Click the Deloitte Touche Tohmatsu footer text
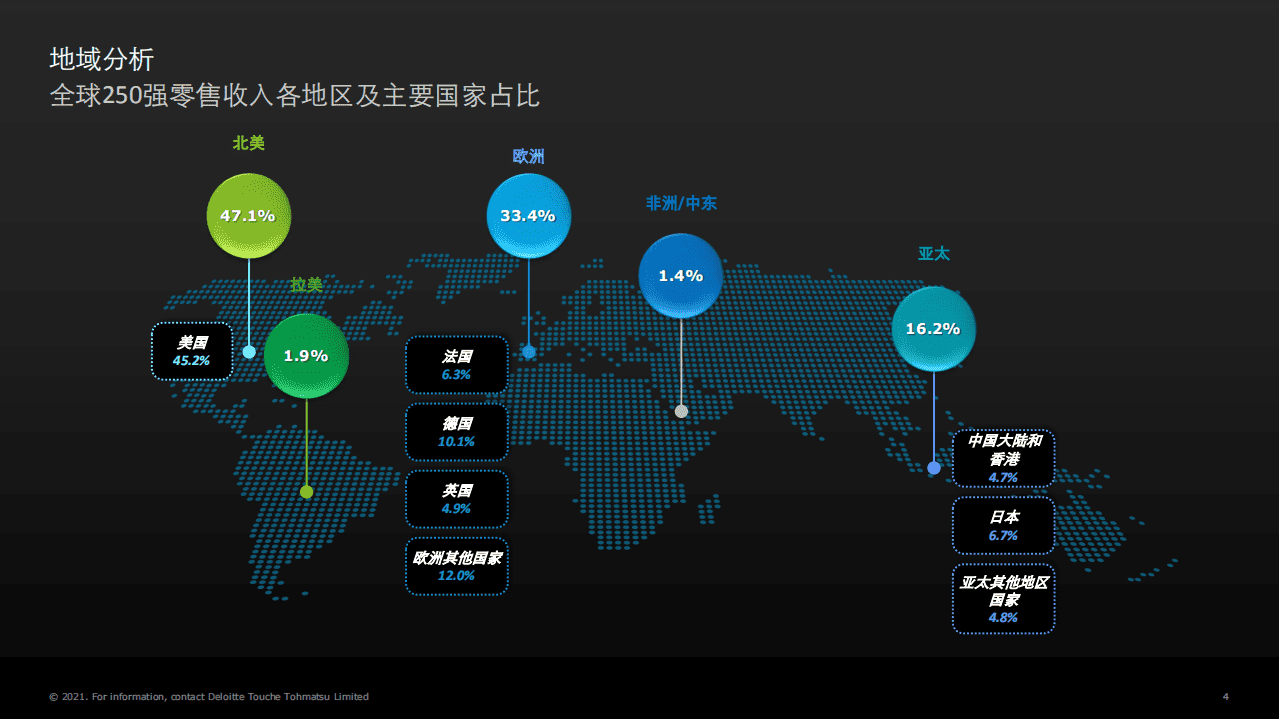The image size is (1279, 719). coord(209,696)
